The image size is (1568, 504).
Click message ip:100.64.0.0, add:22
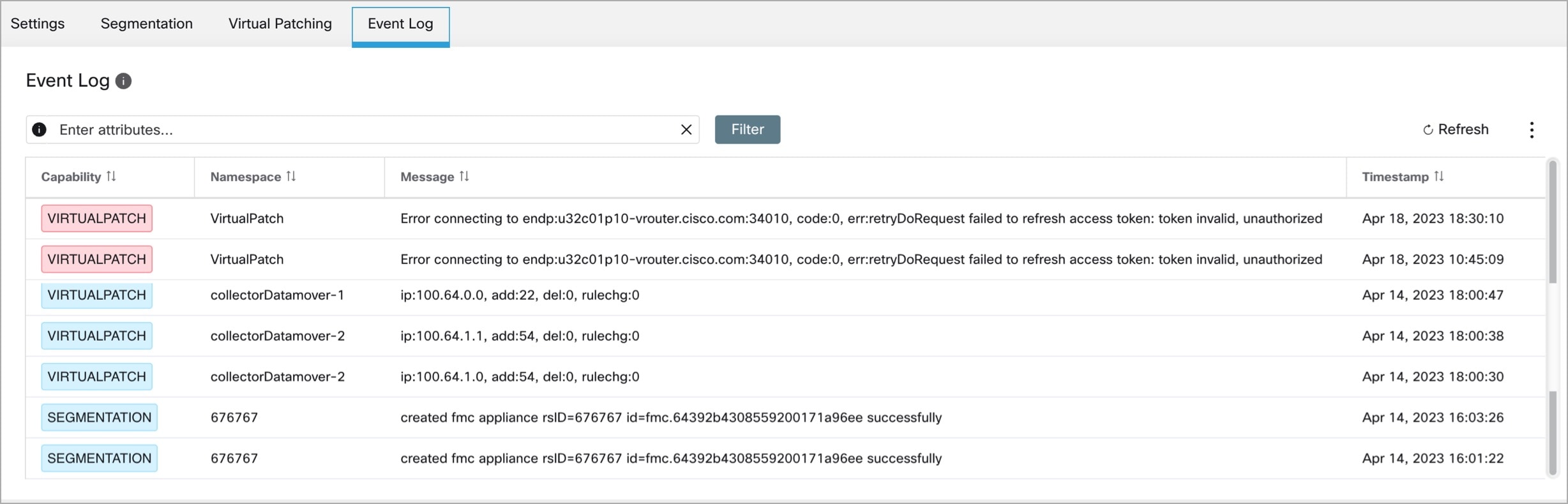tap(520, 295)
